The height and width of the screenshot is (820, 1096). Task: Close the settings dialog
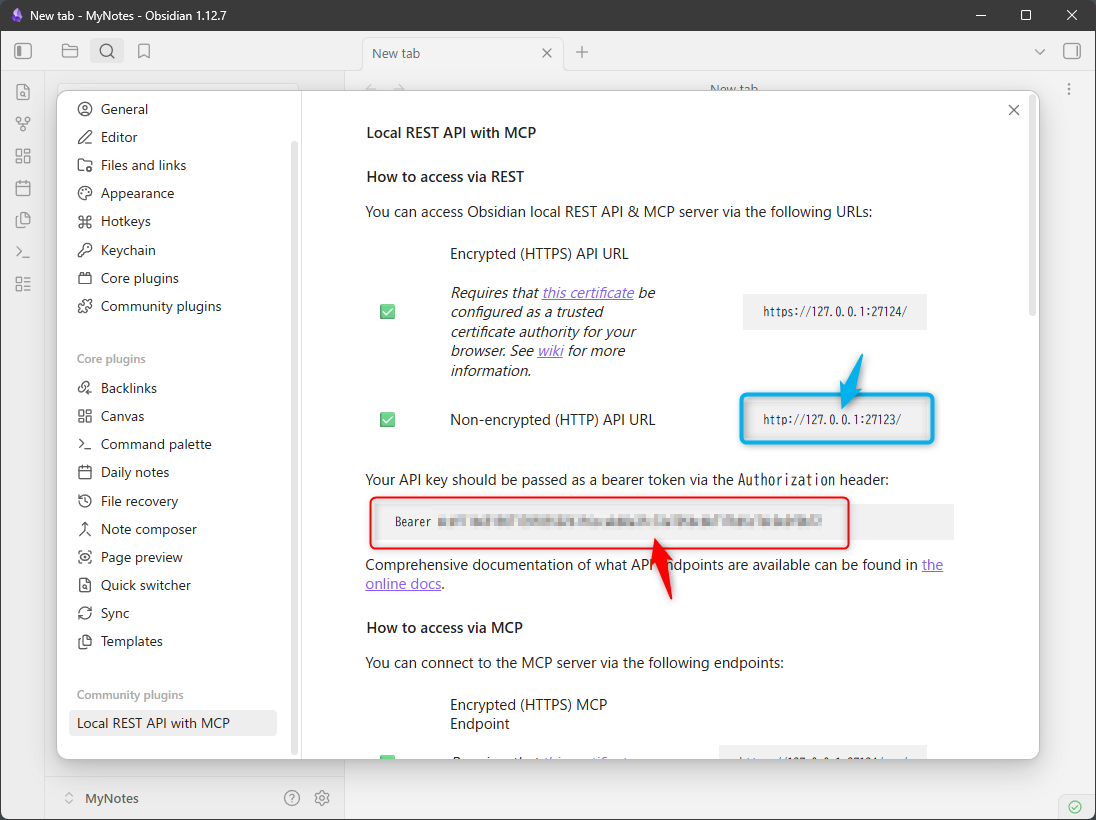coord(1014,110)
